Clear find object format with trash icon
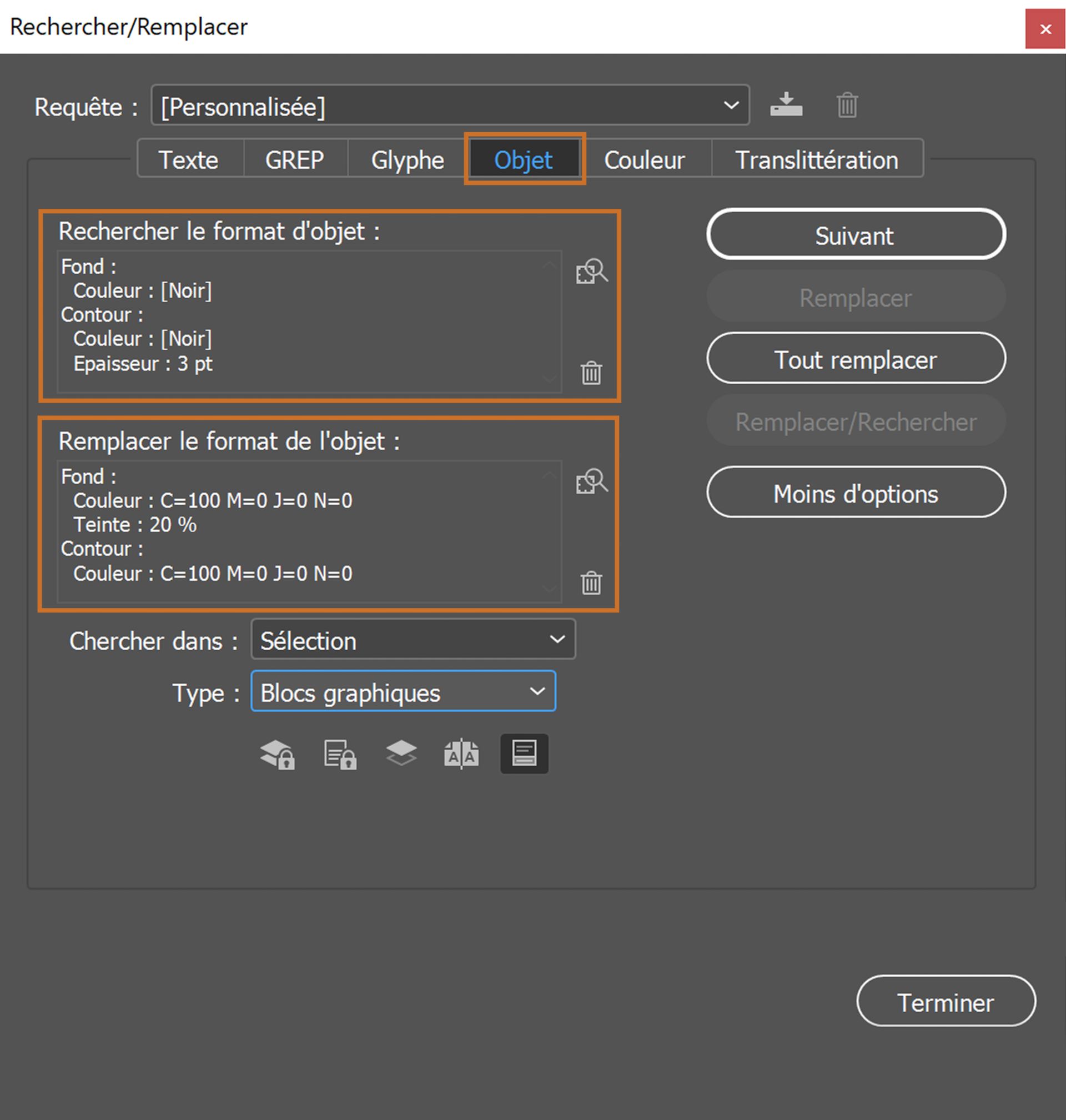 (x=591, y=373)
